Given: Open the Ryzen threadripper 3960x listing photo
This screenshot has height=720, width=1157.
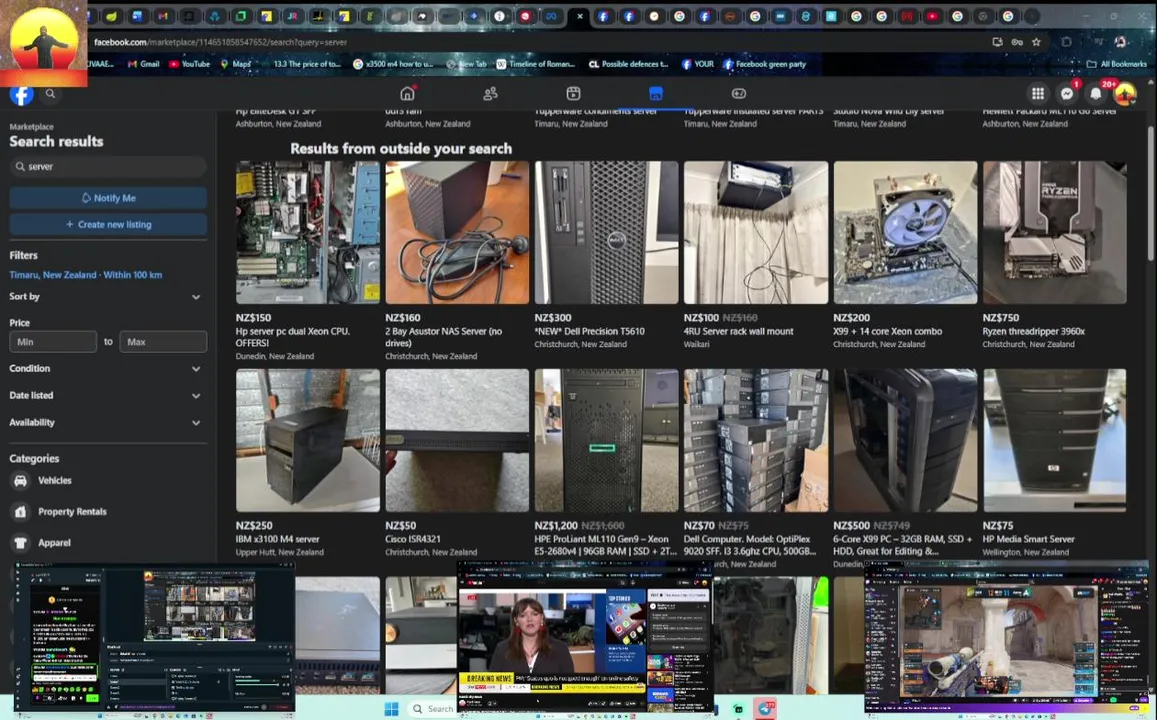Looking at the screenshot, I should coord(1054,232).
